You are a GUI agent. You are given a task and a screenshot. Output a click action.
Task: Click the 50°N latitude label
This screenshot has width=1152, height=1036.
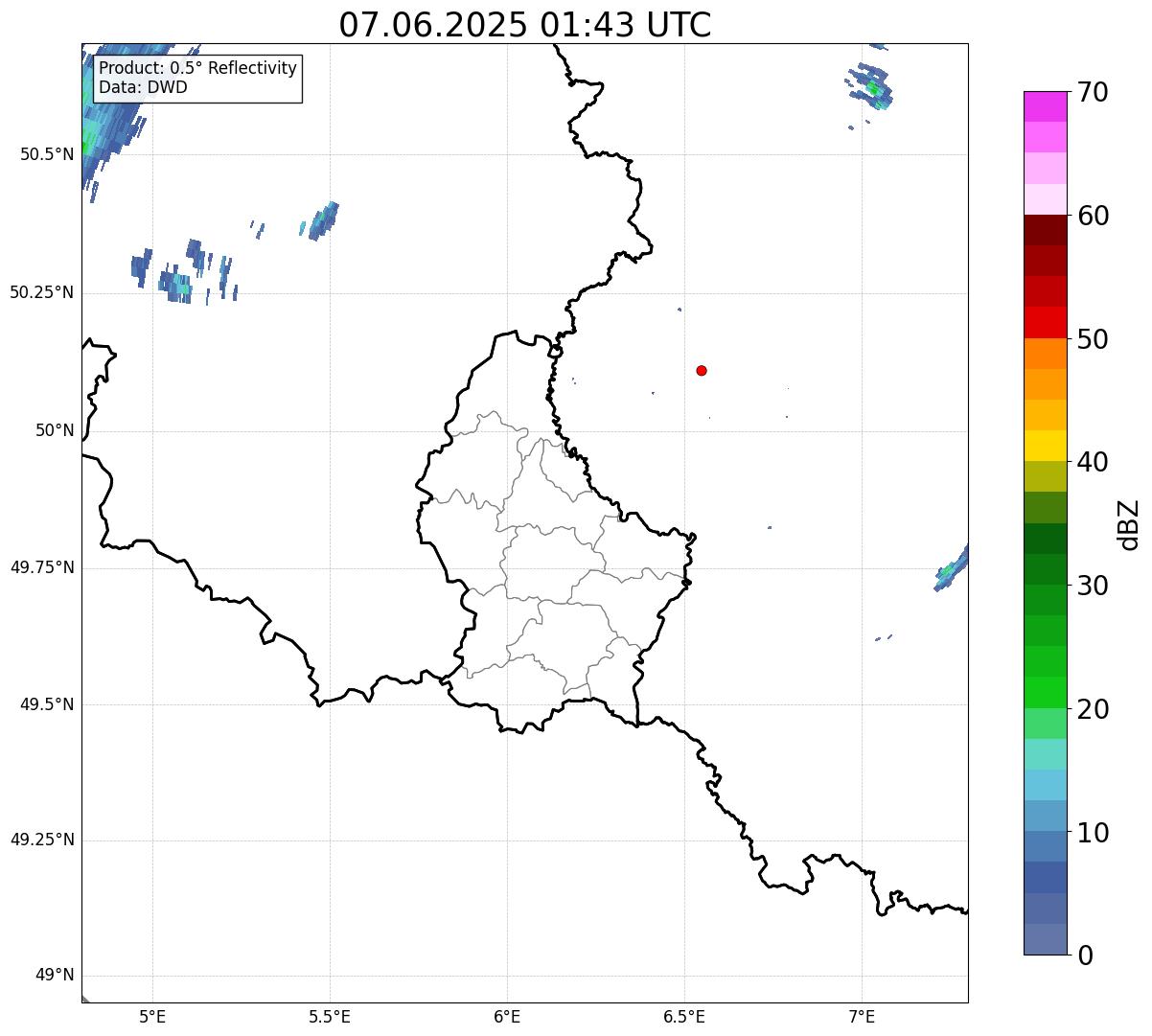55,430
